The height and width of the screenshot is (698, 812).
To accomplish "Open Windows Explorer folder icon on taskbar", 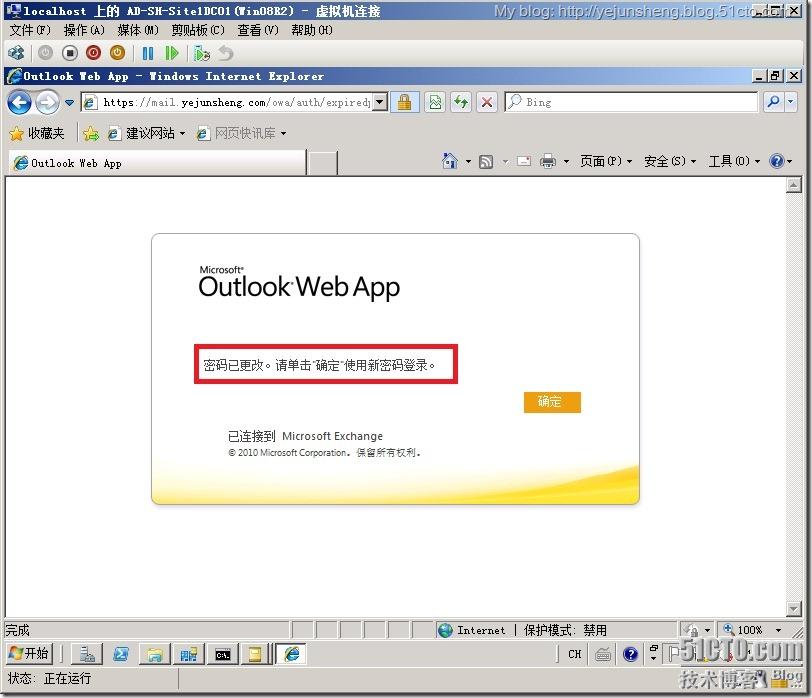I will point(154,655).
